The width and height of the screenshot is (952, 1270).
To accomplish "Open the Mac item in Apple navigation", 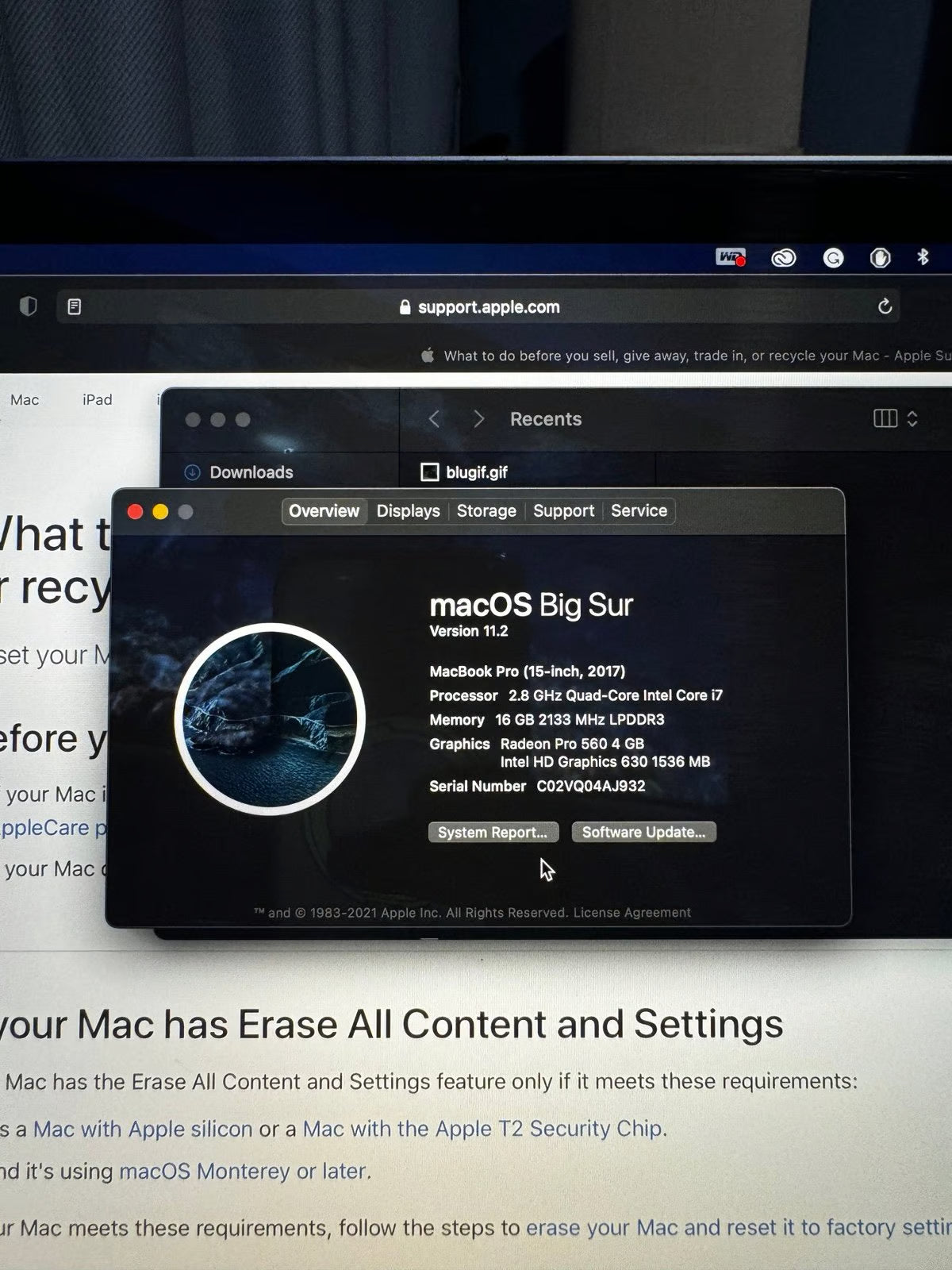I will 25,399.
